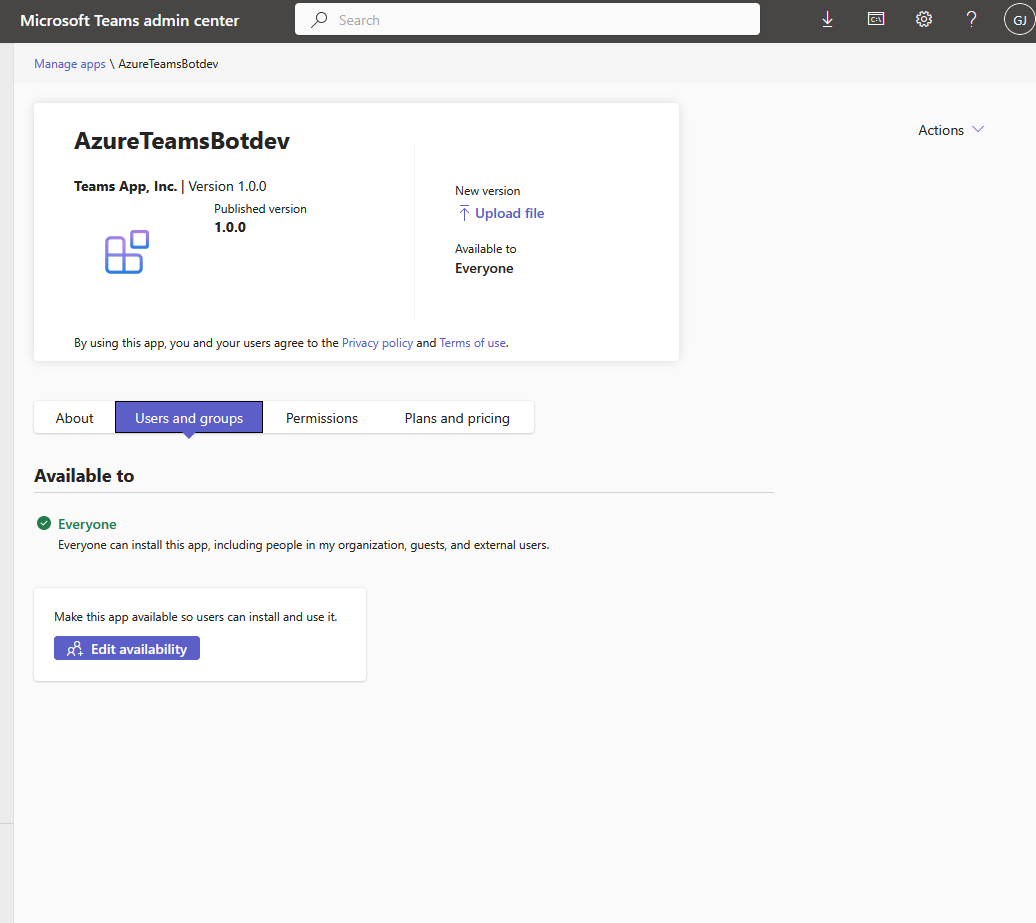The height and width of the screenshot is (923, 1036).
Task: Click the green Everyone availability label
Action: pyautogui.click(x=87, y=524)
